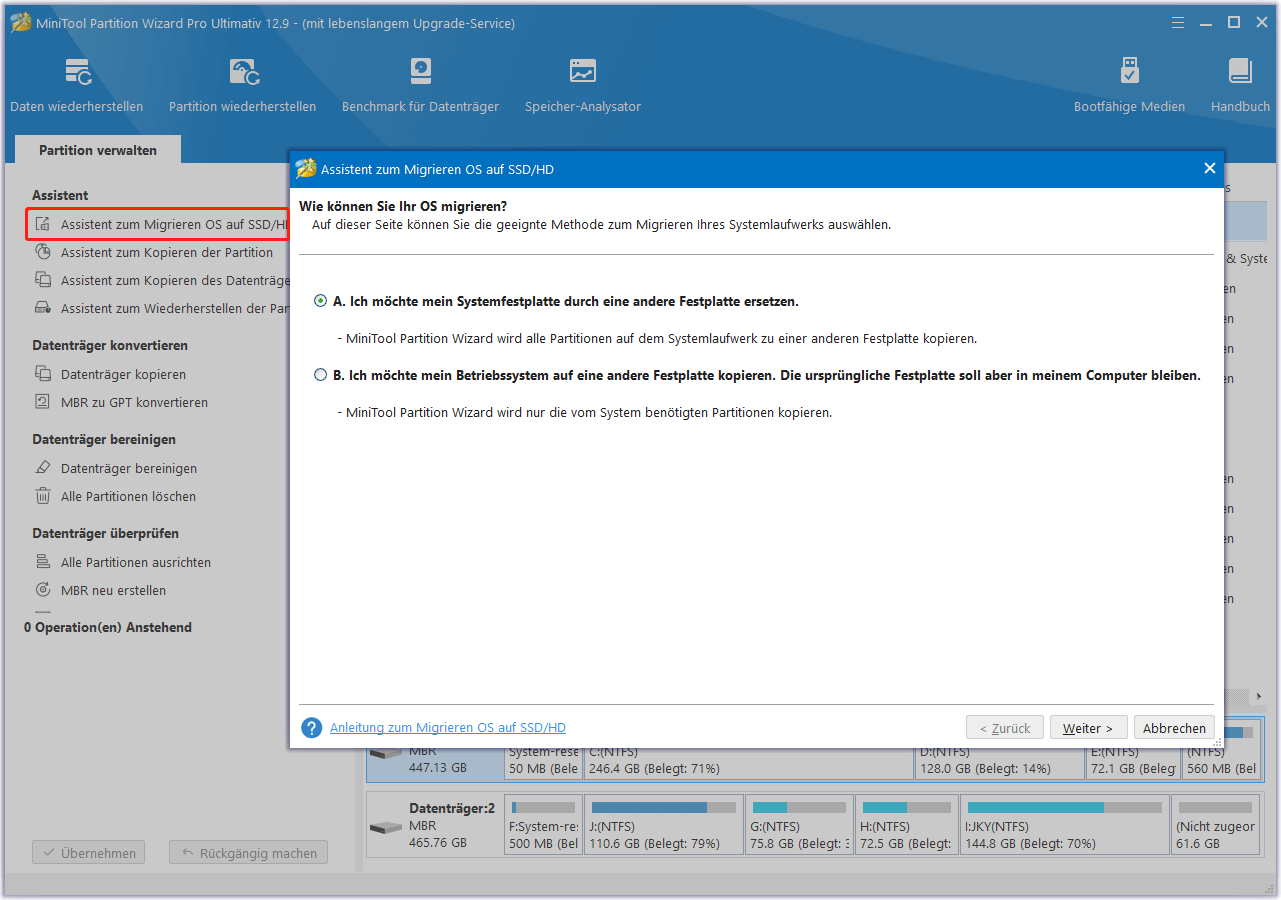Viewport: 1281px width, 900px height.
Task: Select the Nicht zugeordnet 61.6 GB space
Action: pyautogui.click(x=1217, y=825)
